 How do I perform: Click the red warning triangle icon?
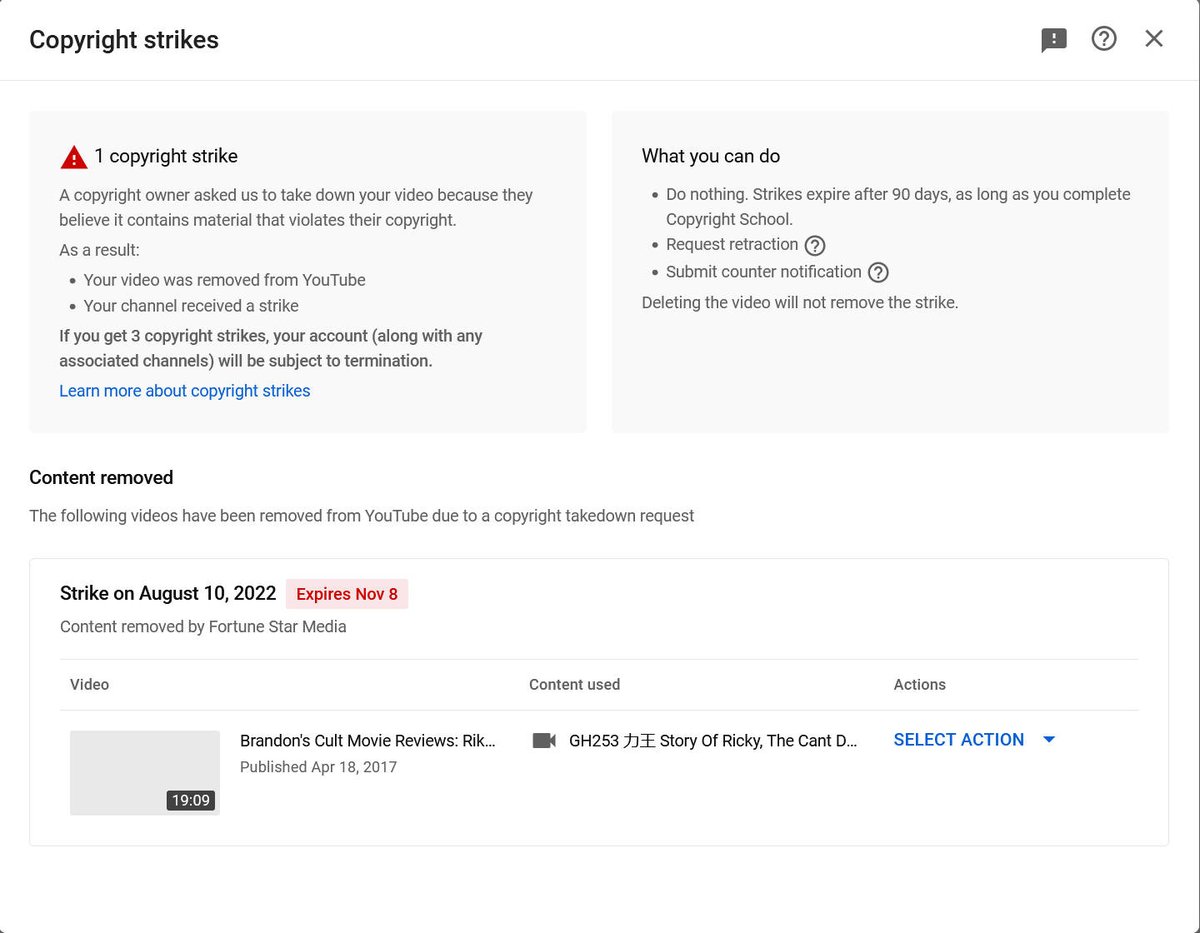(74, 157)
